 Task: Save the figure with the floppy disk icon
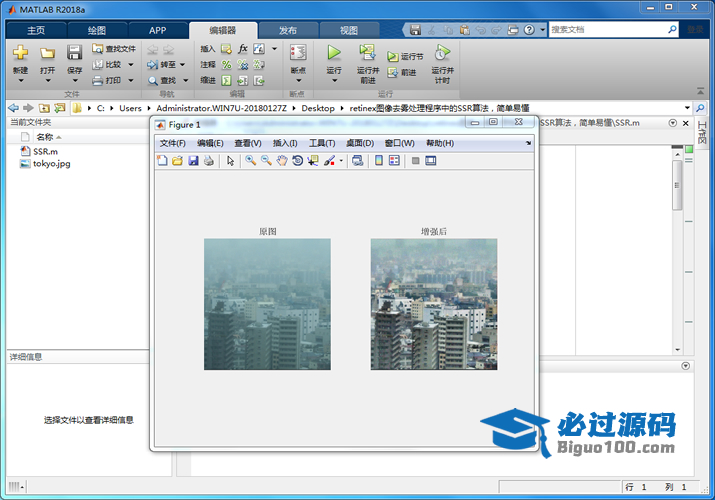pos(193,161)
